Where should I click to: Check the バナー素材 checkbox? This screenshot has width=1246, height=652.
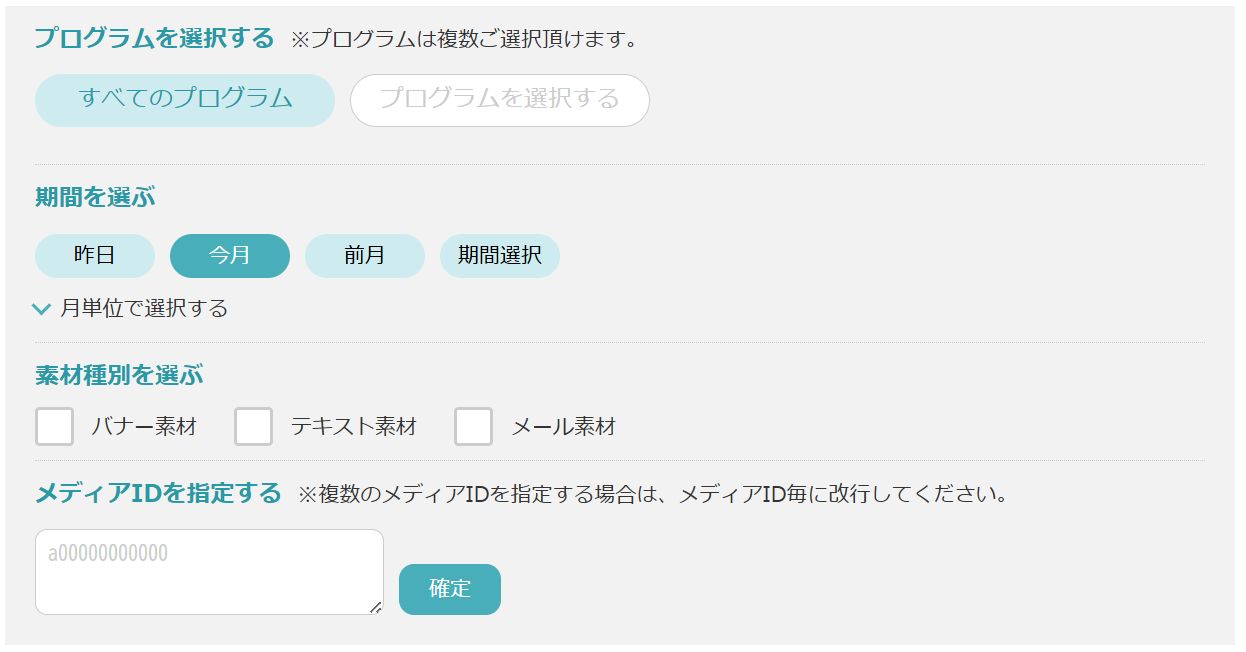click(55, 427)
